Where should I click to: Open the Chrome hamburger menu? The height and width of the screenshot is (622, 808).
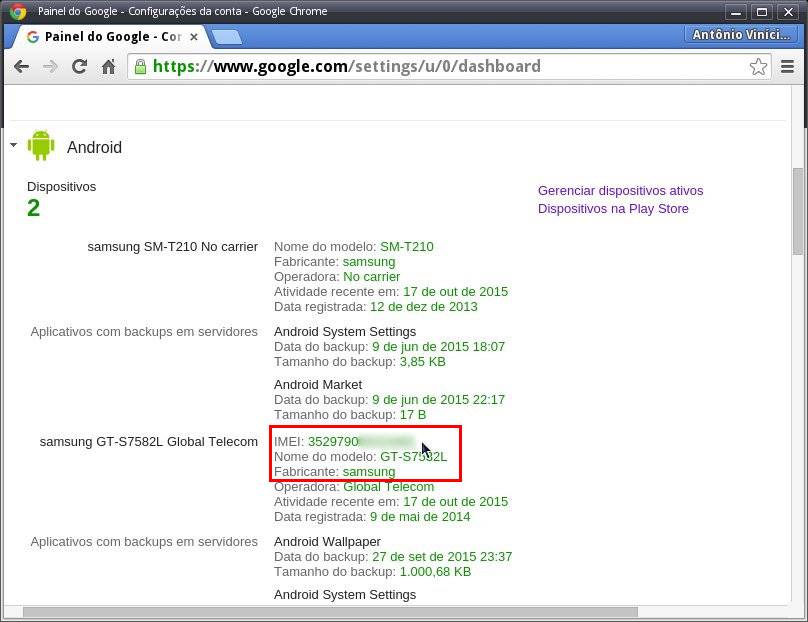tap(787, 66)
